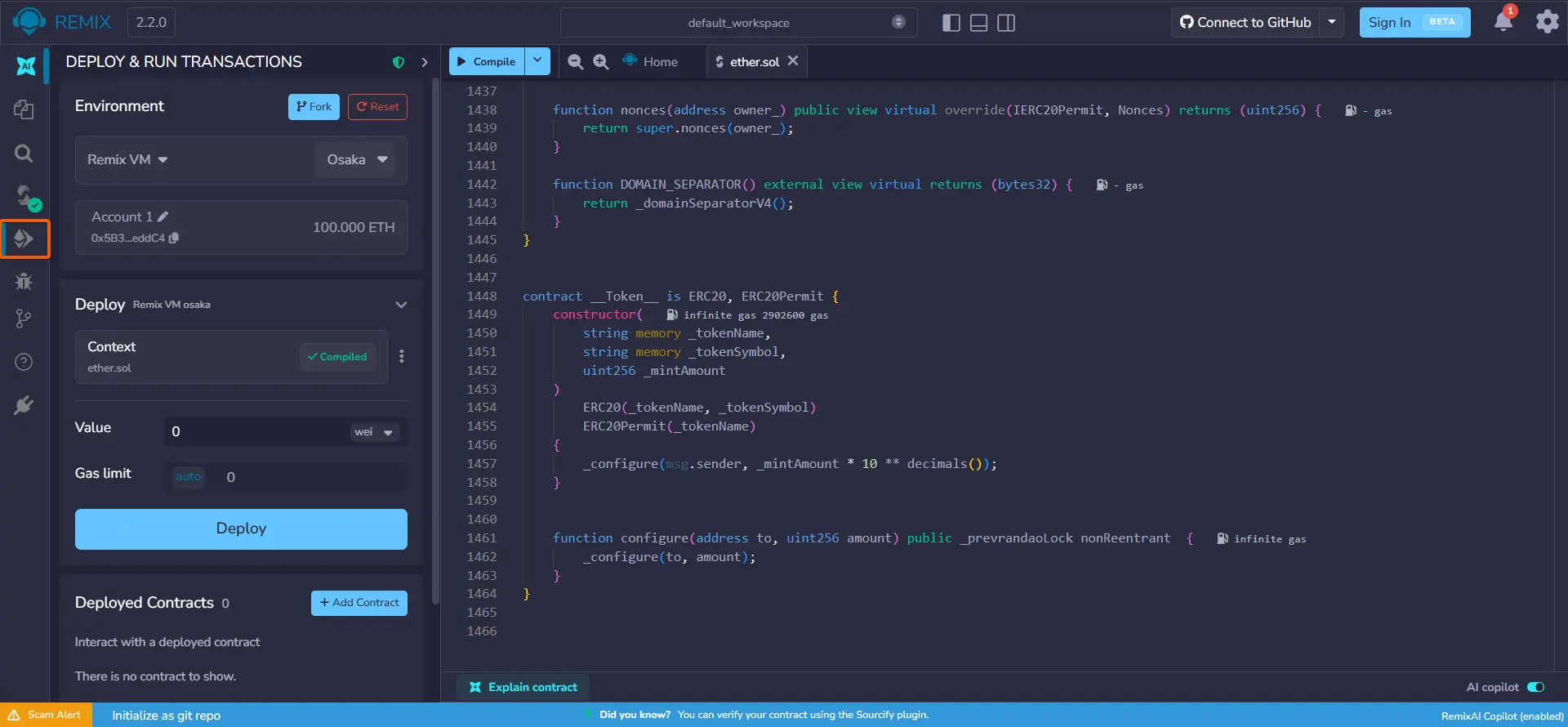Open the File explorer sidebar icon
1568x727 pixels.
pyautogui.click(x=24, y=109)
